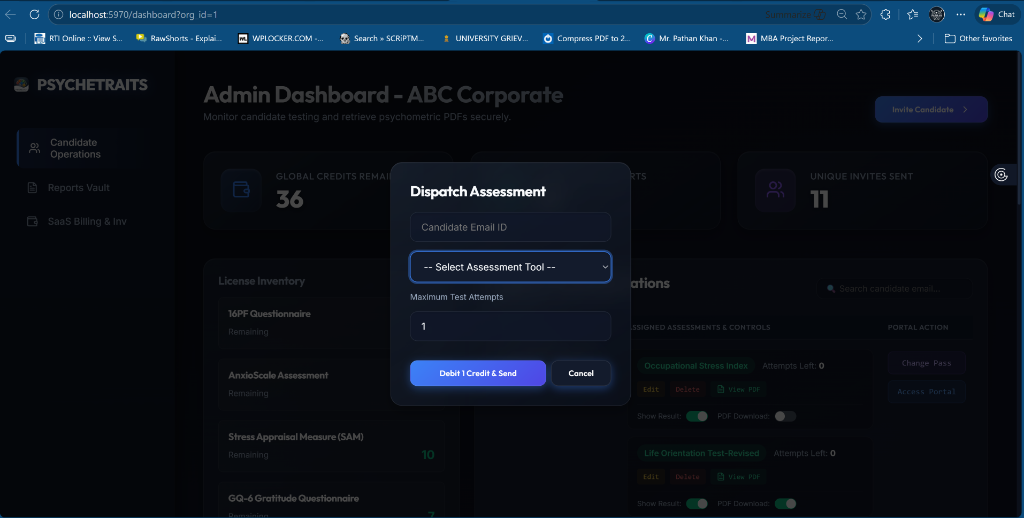Go back using the browser back arrow
This screenshot has height=518, width=1024.
(x=10, y=14)
